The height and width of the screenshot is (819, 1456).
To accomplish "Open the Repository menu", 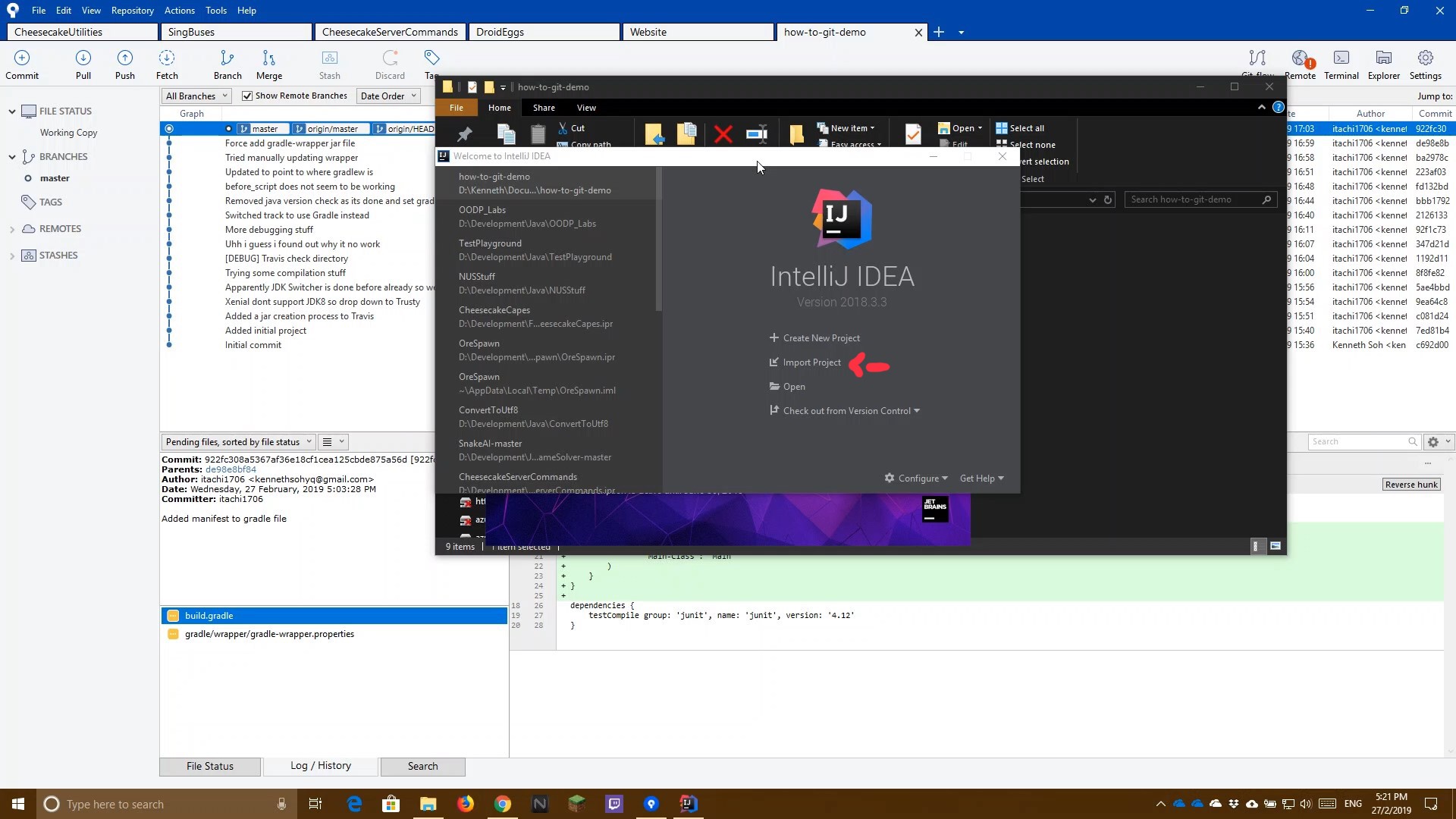I will [x=132, y=10].
